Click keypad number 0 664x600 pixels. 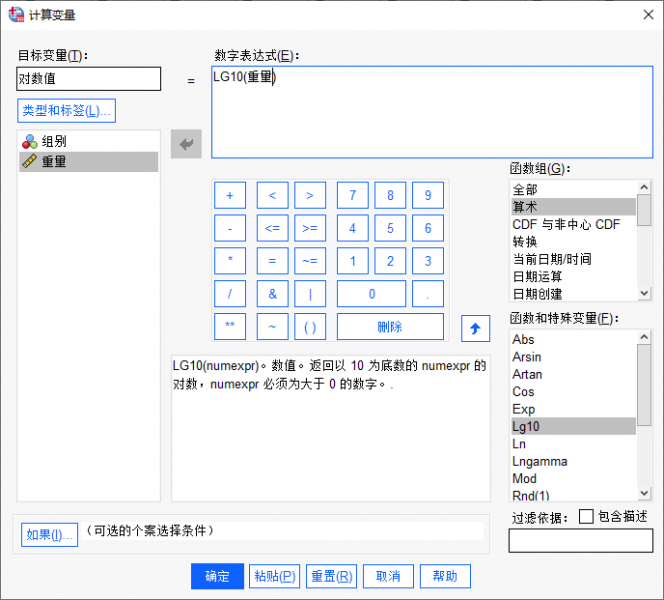[x=371, y=293]
